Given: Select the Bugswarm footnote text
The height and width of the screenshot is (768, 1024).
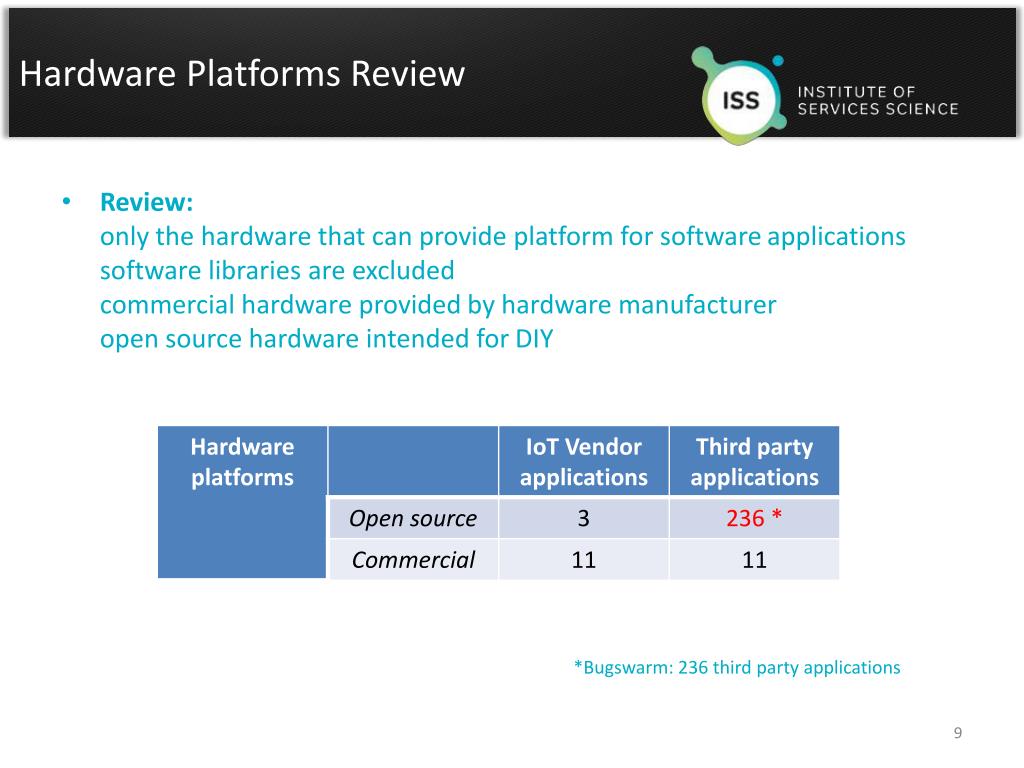Looking at the screenshot, I should 737,667.
